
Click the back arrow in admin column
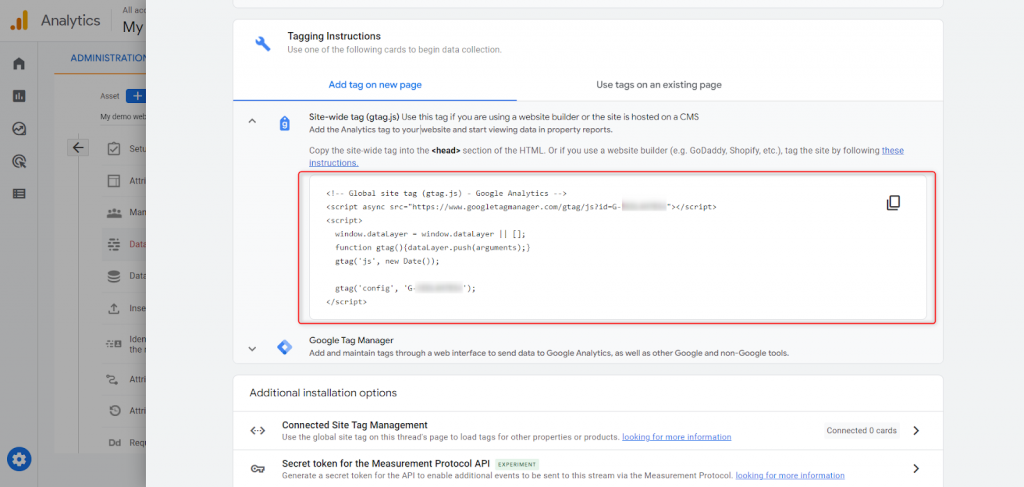pyautogui.click(x=78, y=148)
